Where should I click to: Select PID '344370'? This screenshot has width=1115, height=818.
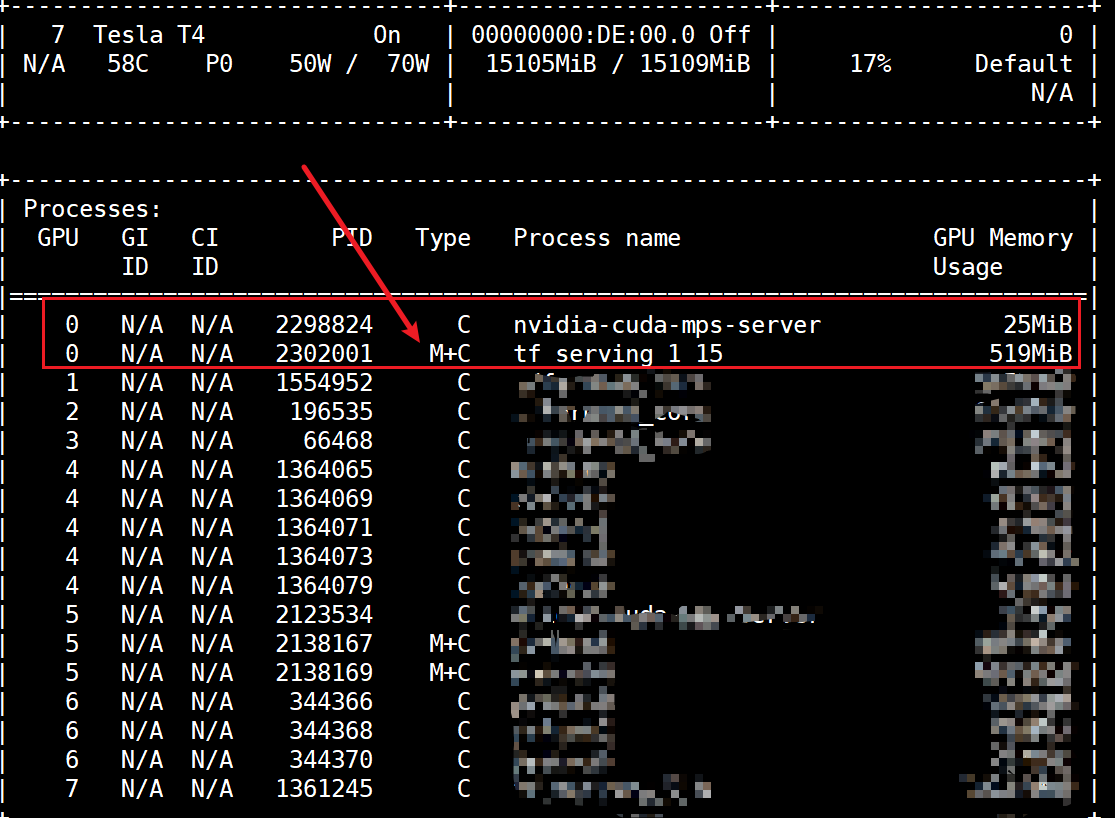click(x=331, y=760)
